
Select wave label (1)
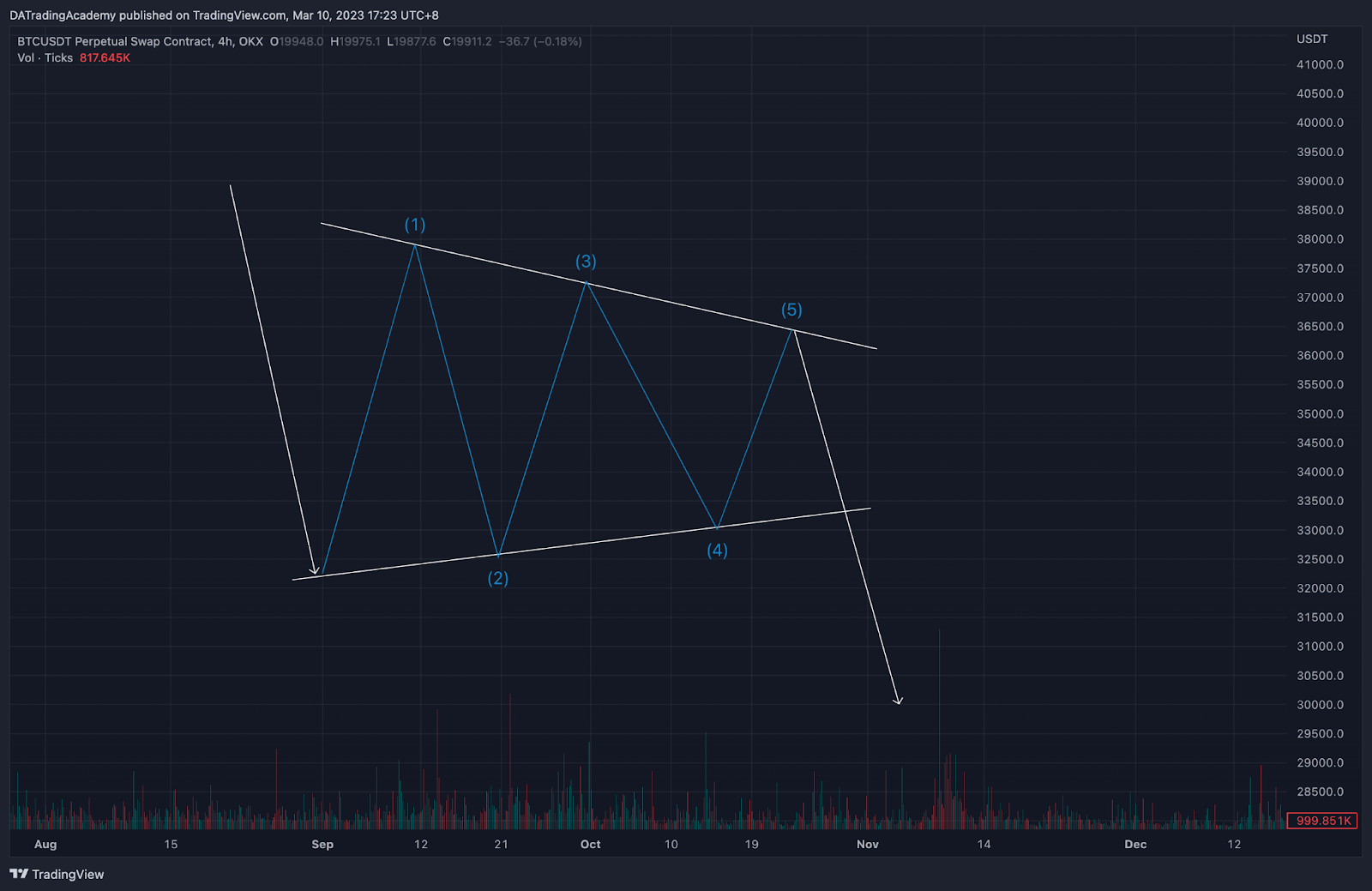pos(415,225)
